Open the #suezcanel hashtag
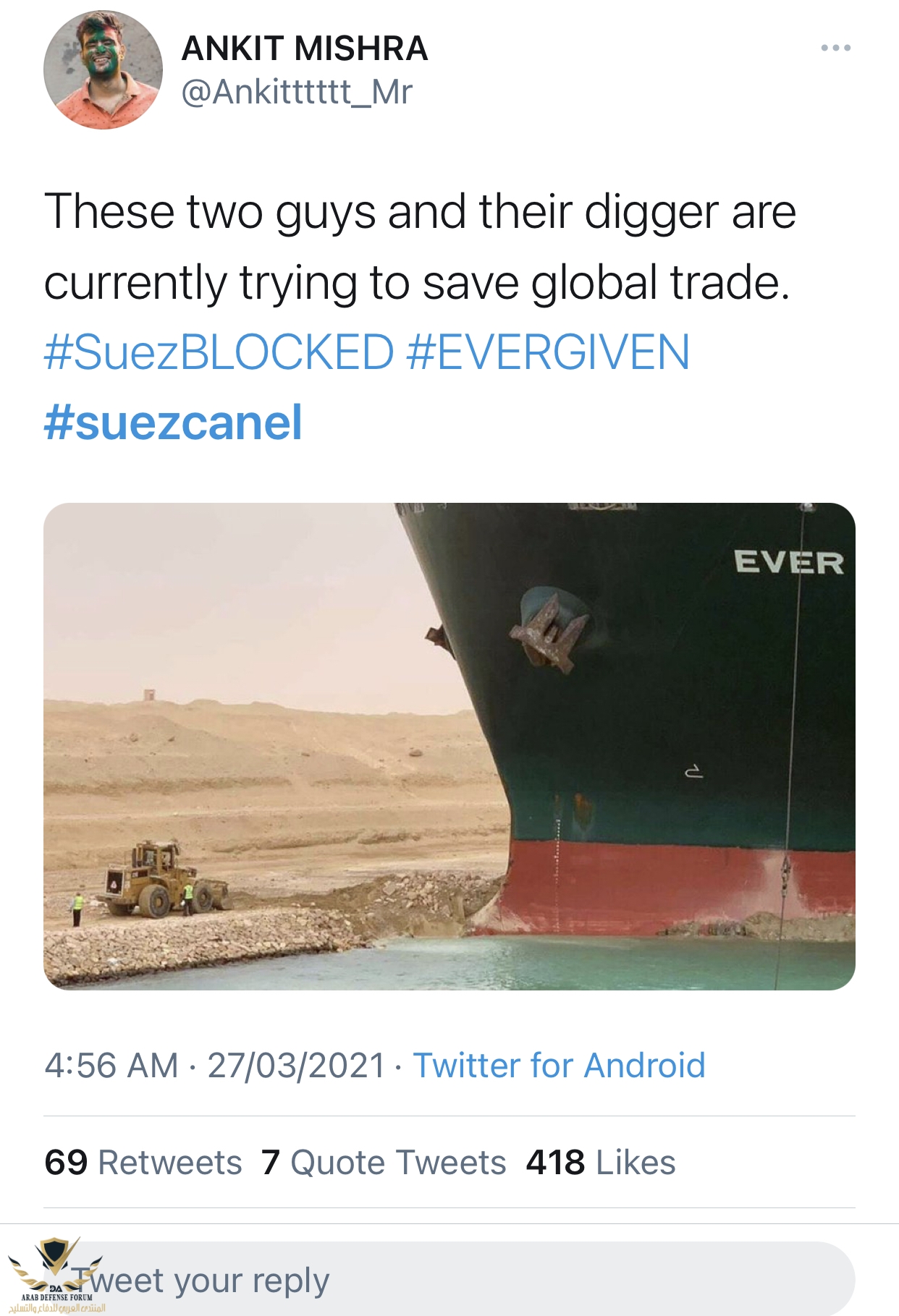 173,423
